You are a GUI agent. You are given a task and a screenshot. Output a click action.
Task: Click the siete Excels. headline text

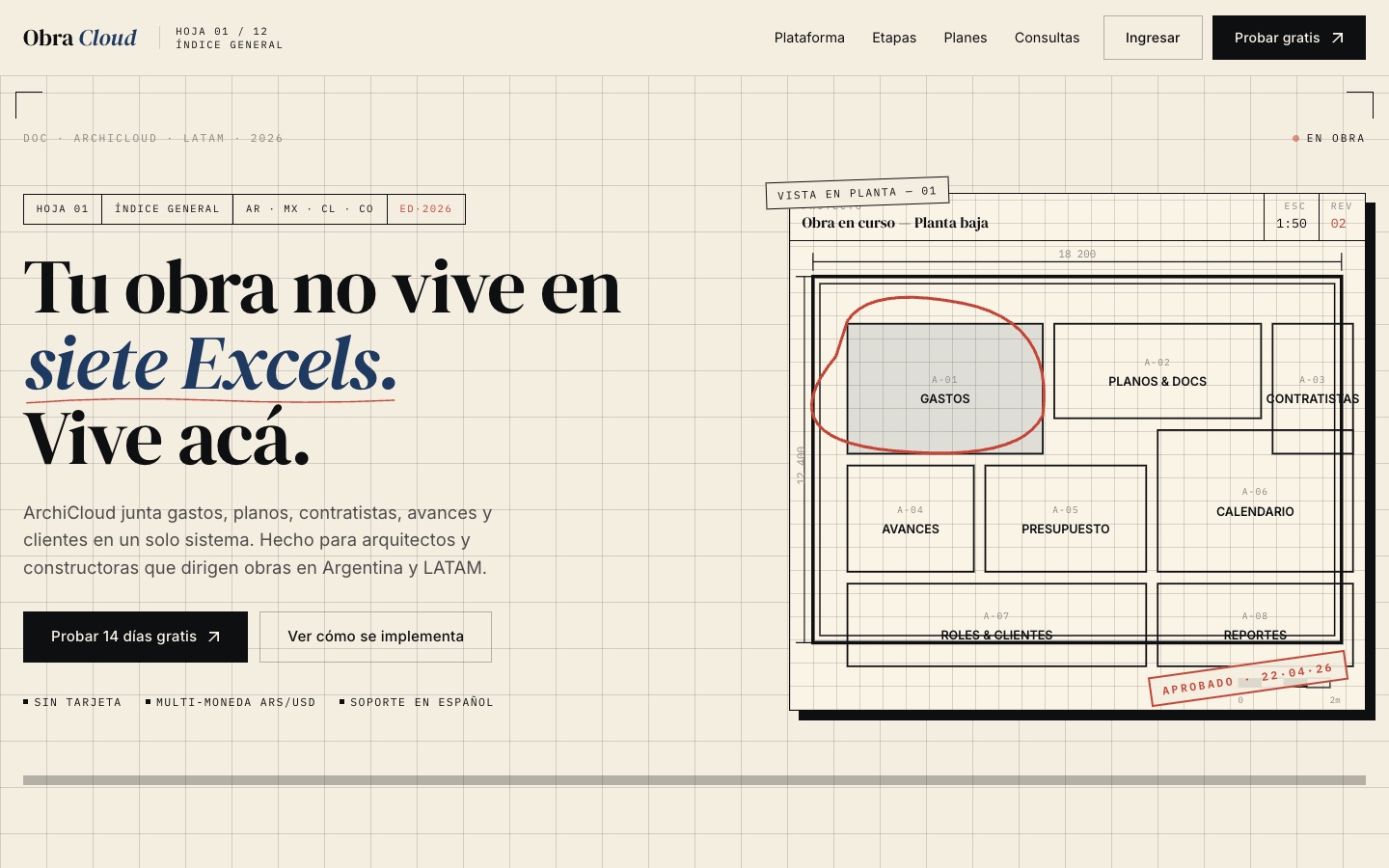(x=211, y=364)
